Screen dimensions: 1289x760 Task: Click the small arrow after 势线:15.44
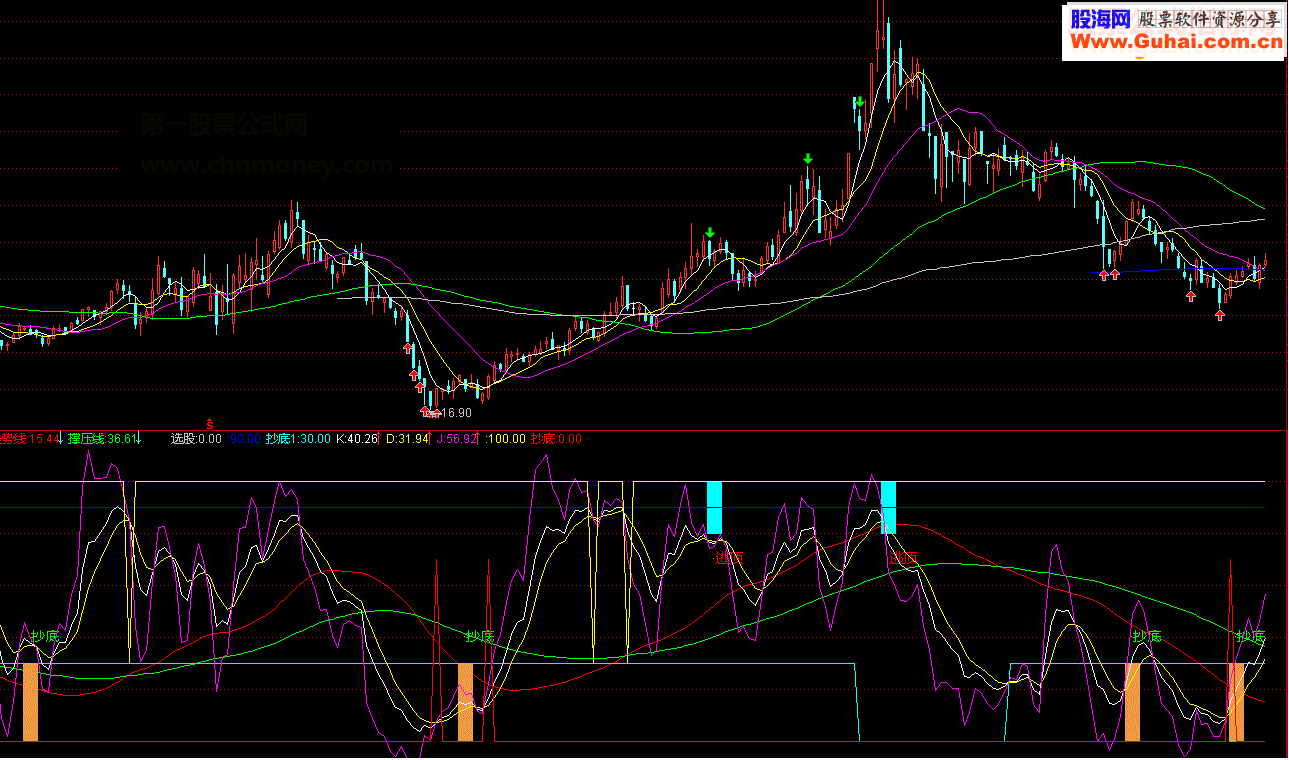[x=58, y=438]
